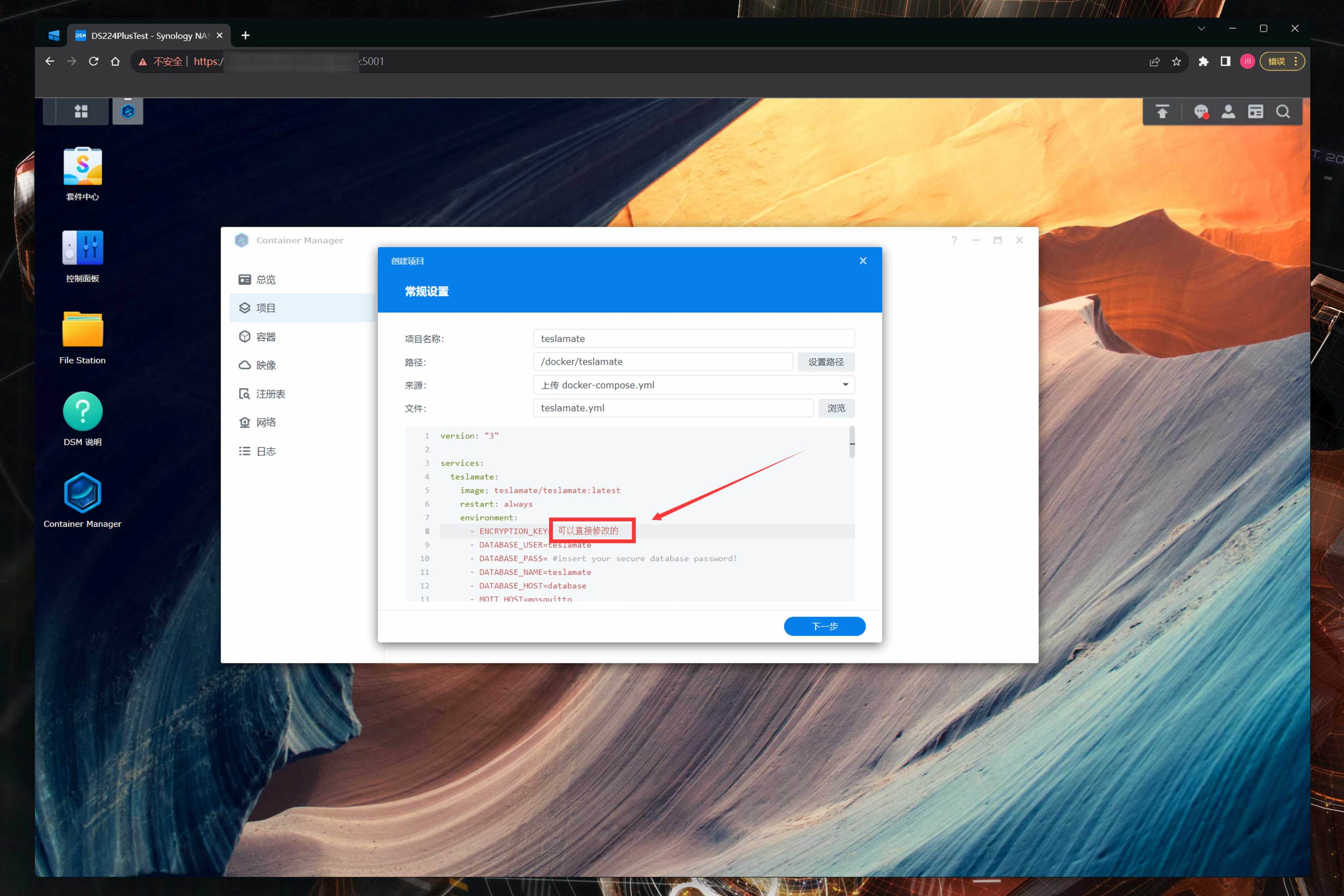
Task: Open the user account options icon
Action: pyautogui.click(x=1228, y=112)
